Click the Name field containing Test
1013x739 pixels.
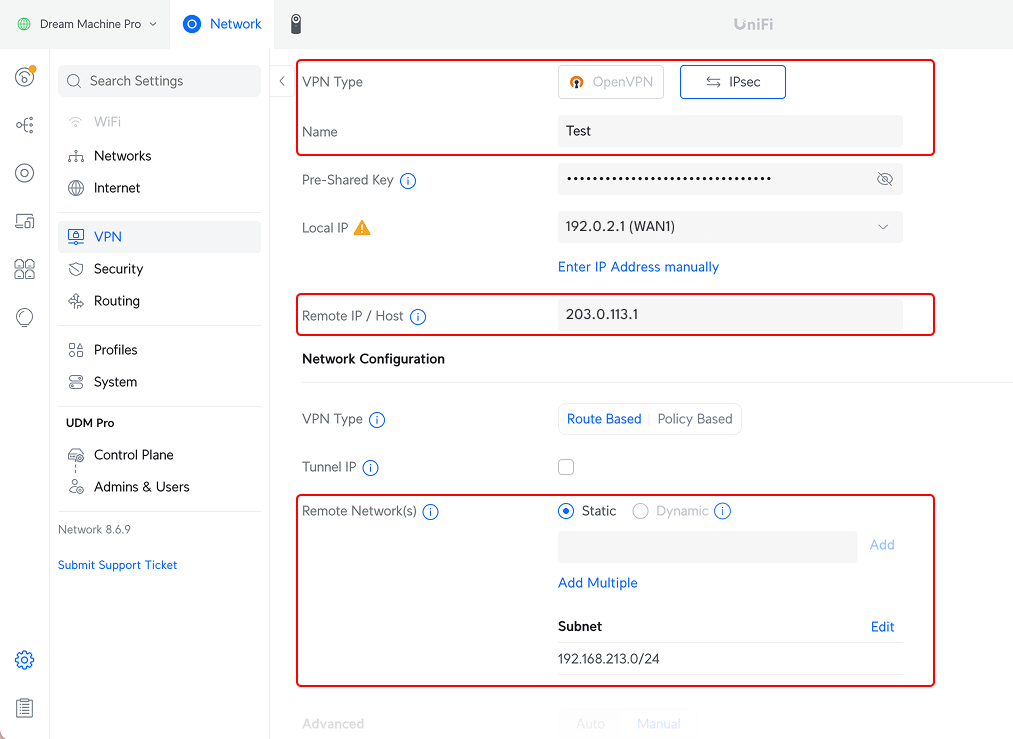tap(731, 131)
